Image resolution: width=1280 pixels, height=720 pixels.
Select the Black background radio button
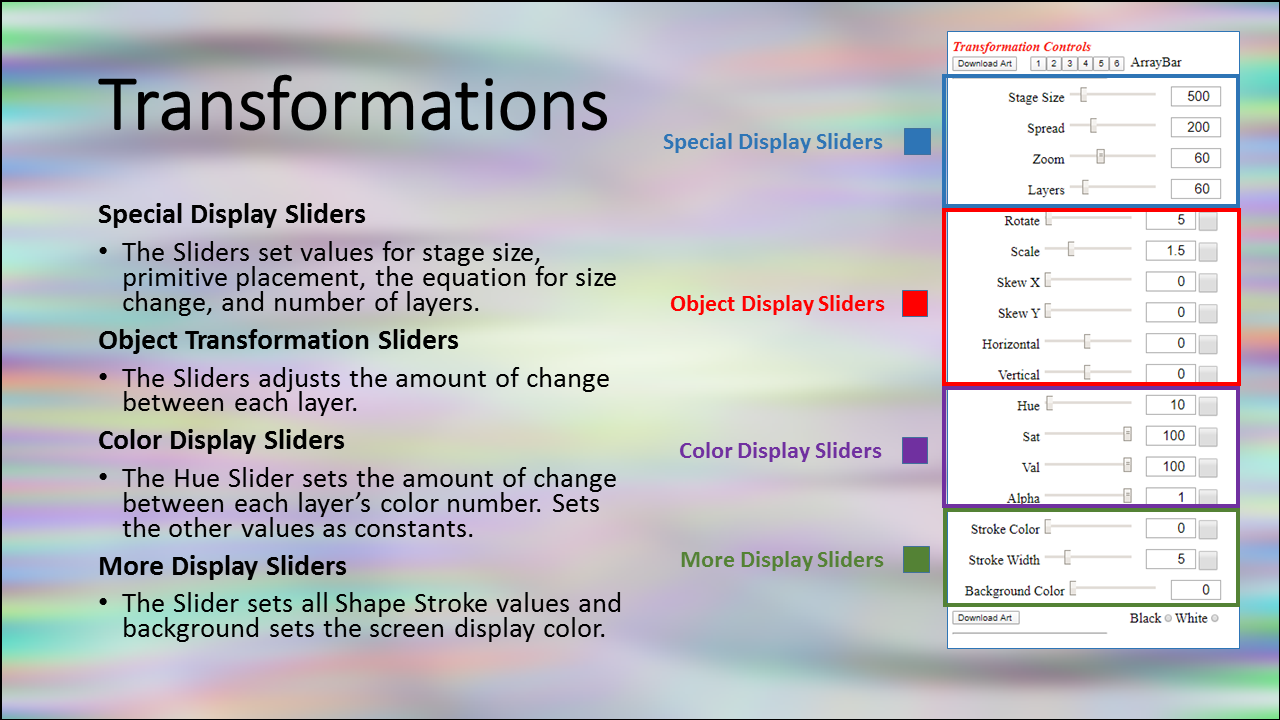coord(1168,618)
